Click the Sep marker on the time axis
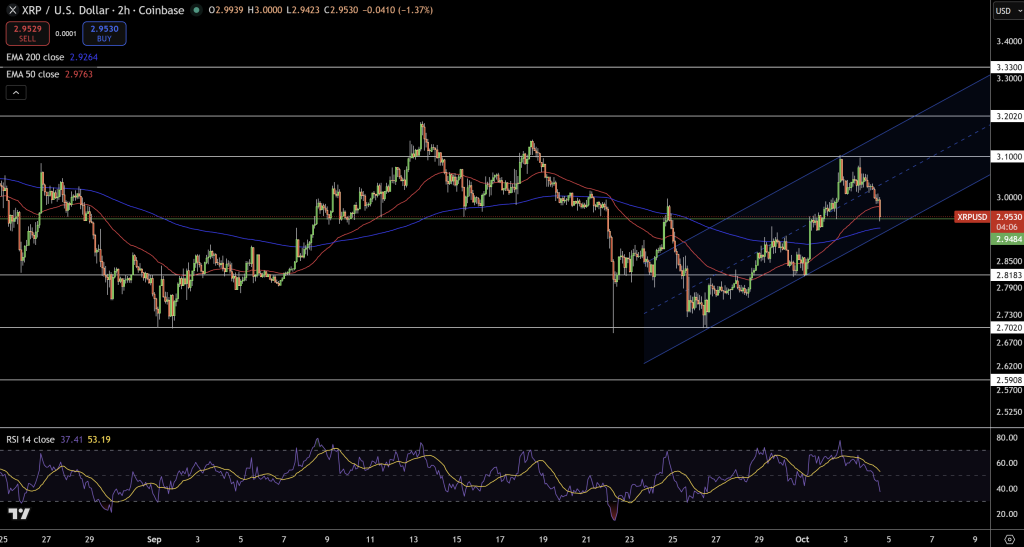Viewport: 1024px width, 547px height. pyautogui.click(x=153, y=537)
